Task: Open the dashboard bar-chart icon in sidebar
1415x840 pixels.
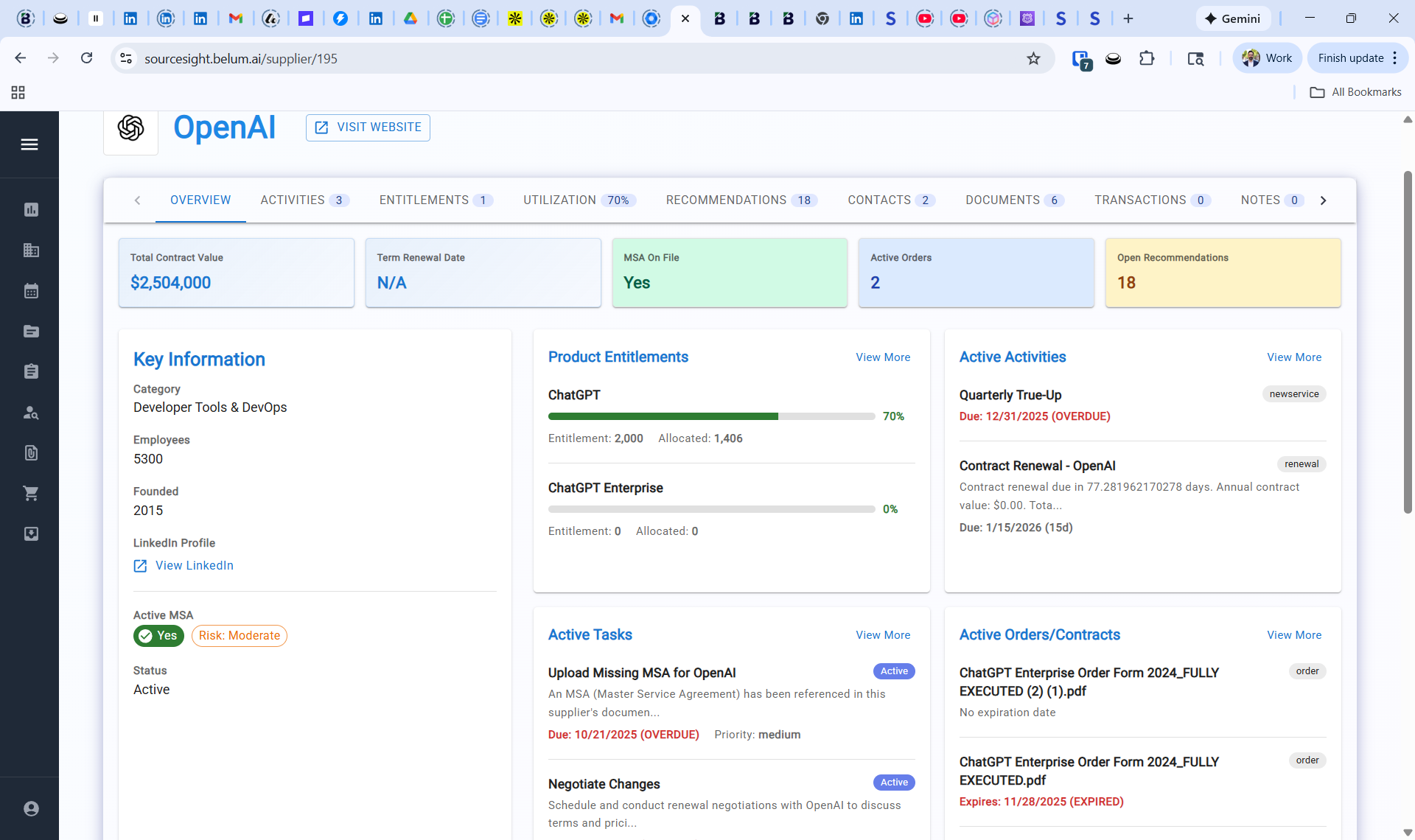Action: point(30,209)
